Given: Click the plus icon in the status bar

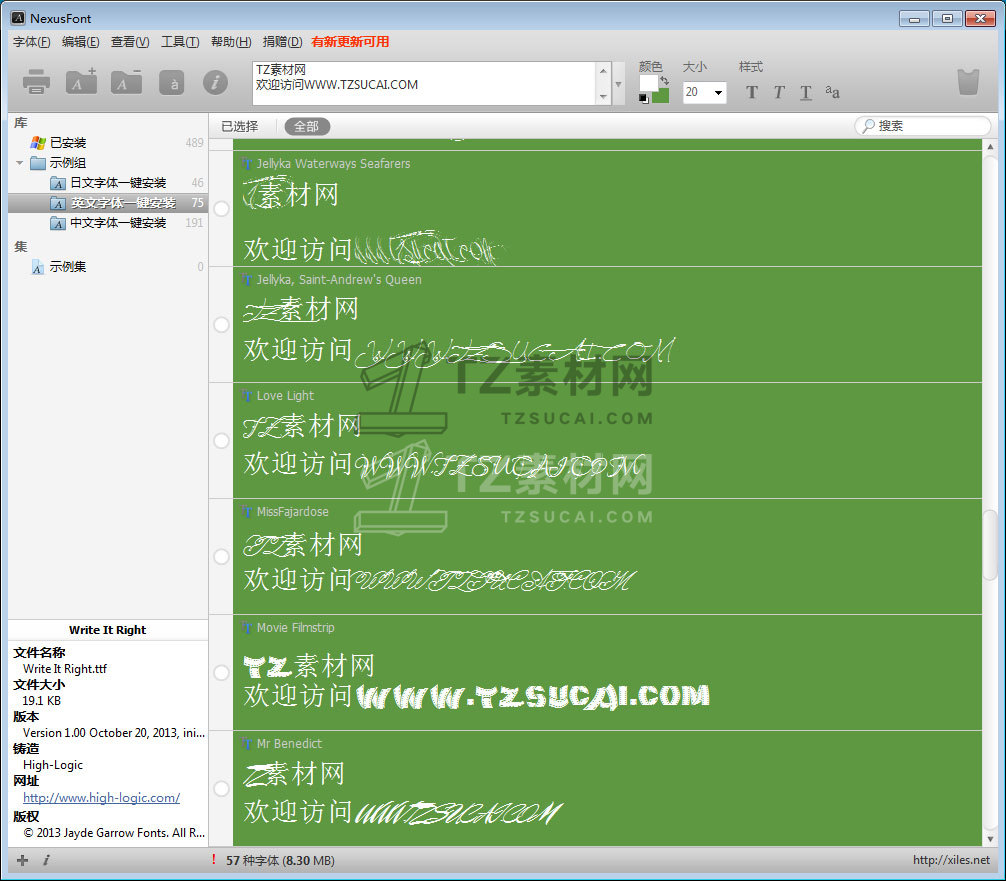Looking at the screenshot, I should pos(22,860).
